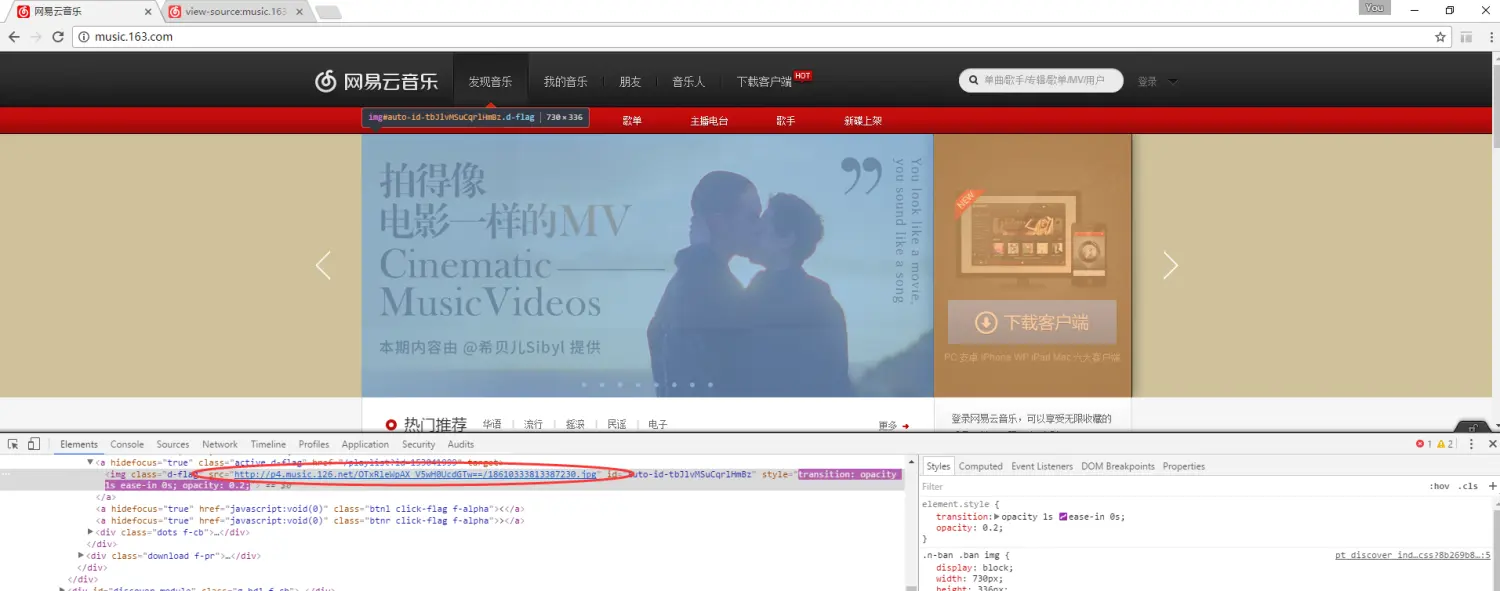Open the 我的音乐 nav item
This screenshot has width=1500, height=591.
[x=566, y=81]
